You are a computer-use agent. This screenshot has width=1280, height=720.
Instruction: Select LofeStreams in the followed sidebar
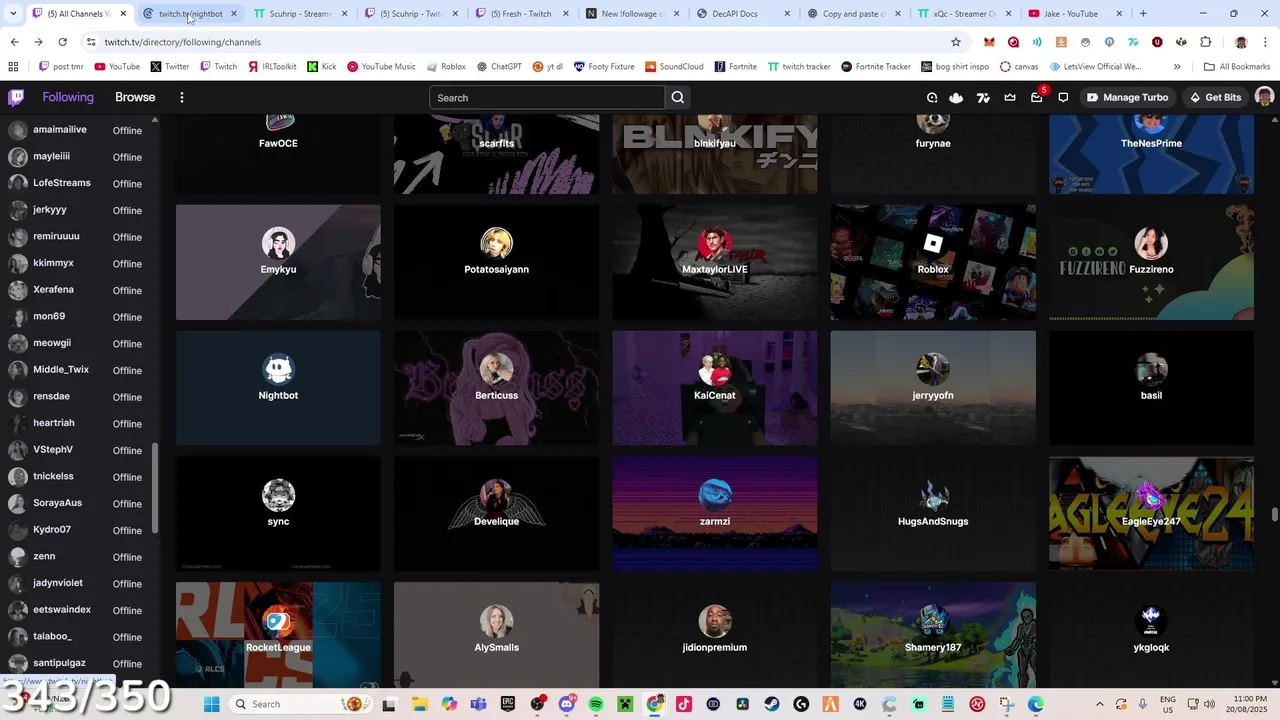coord(76,183)
